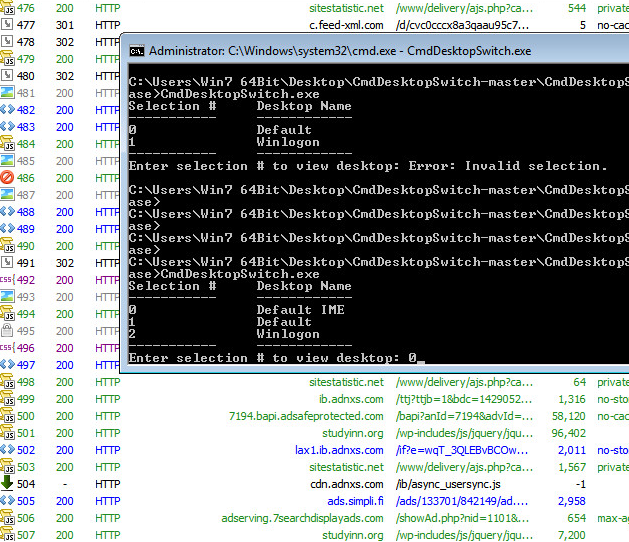
Task: Click the lock icon on session 495
Action: (6, 331)
